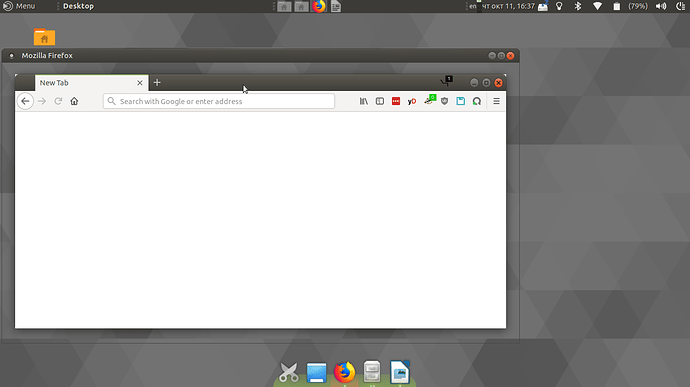The width and height of the screenshot is (690, 387).
Task: Open the volume control in system tray
Action: click(661, 6)
